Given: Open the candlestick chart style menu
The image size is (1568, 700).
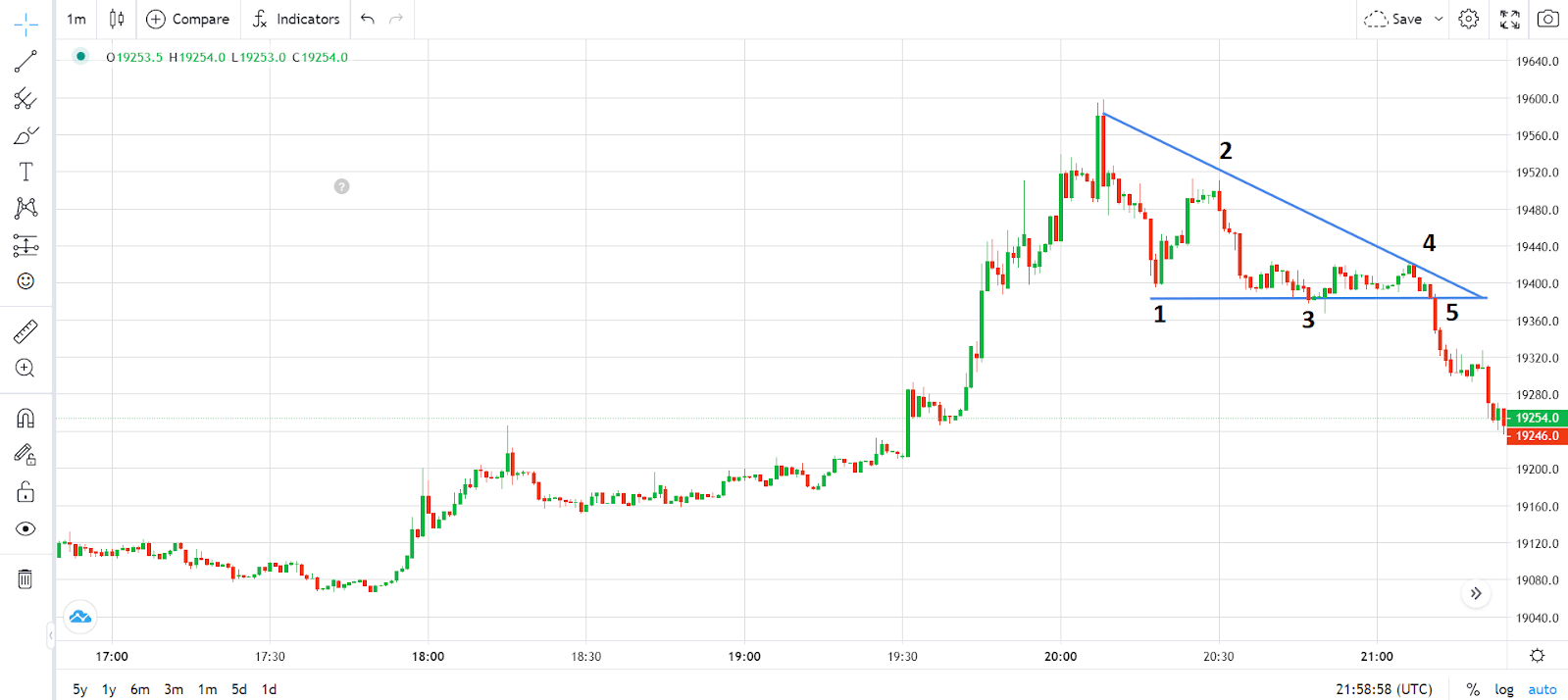Looking at the screenshot, I should 117,19.
